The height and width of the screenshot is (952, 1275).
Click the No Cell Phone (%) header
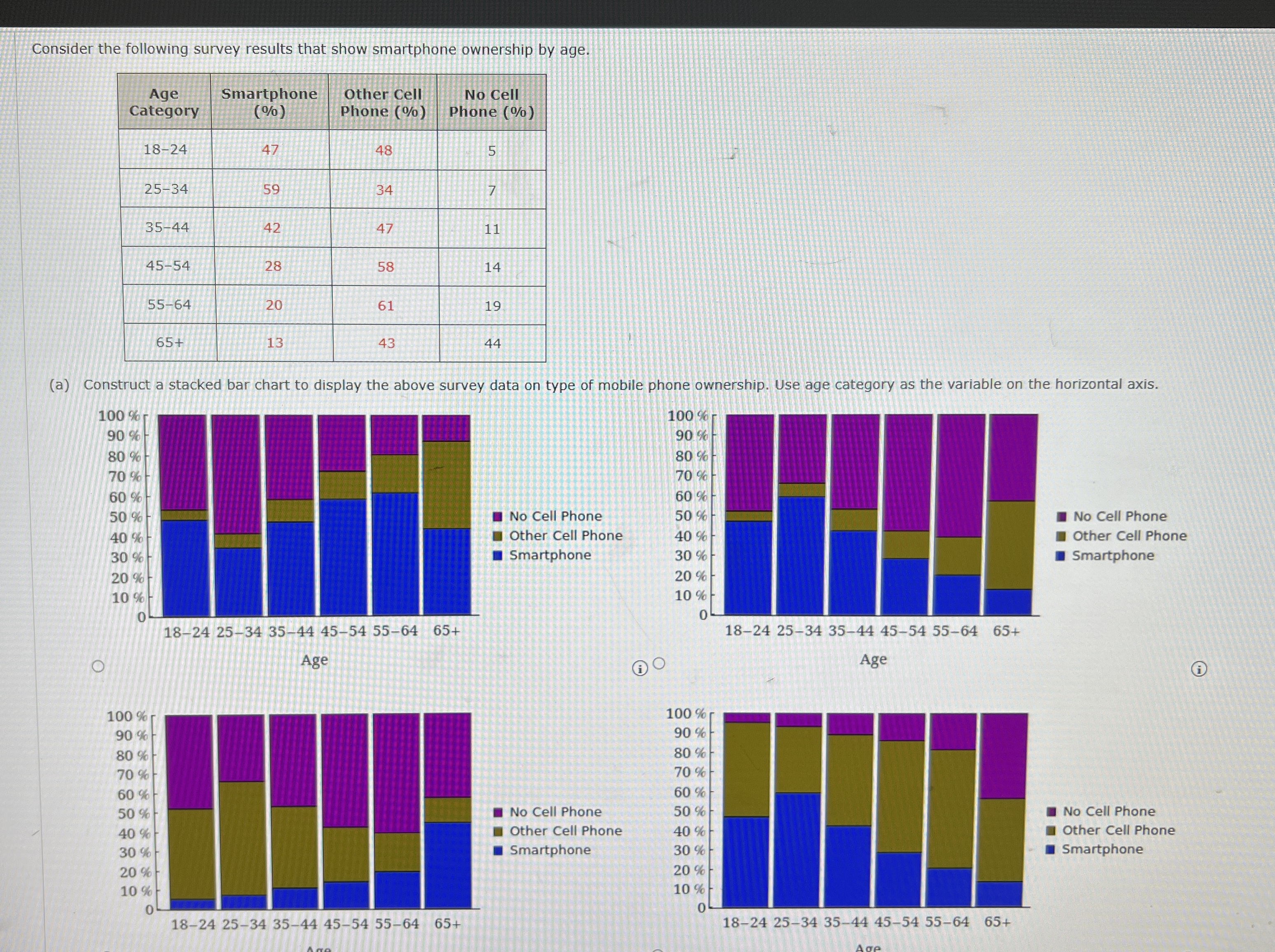click(492, 103)
